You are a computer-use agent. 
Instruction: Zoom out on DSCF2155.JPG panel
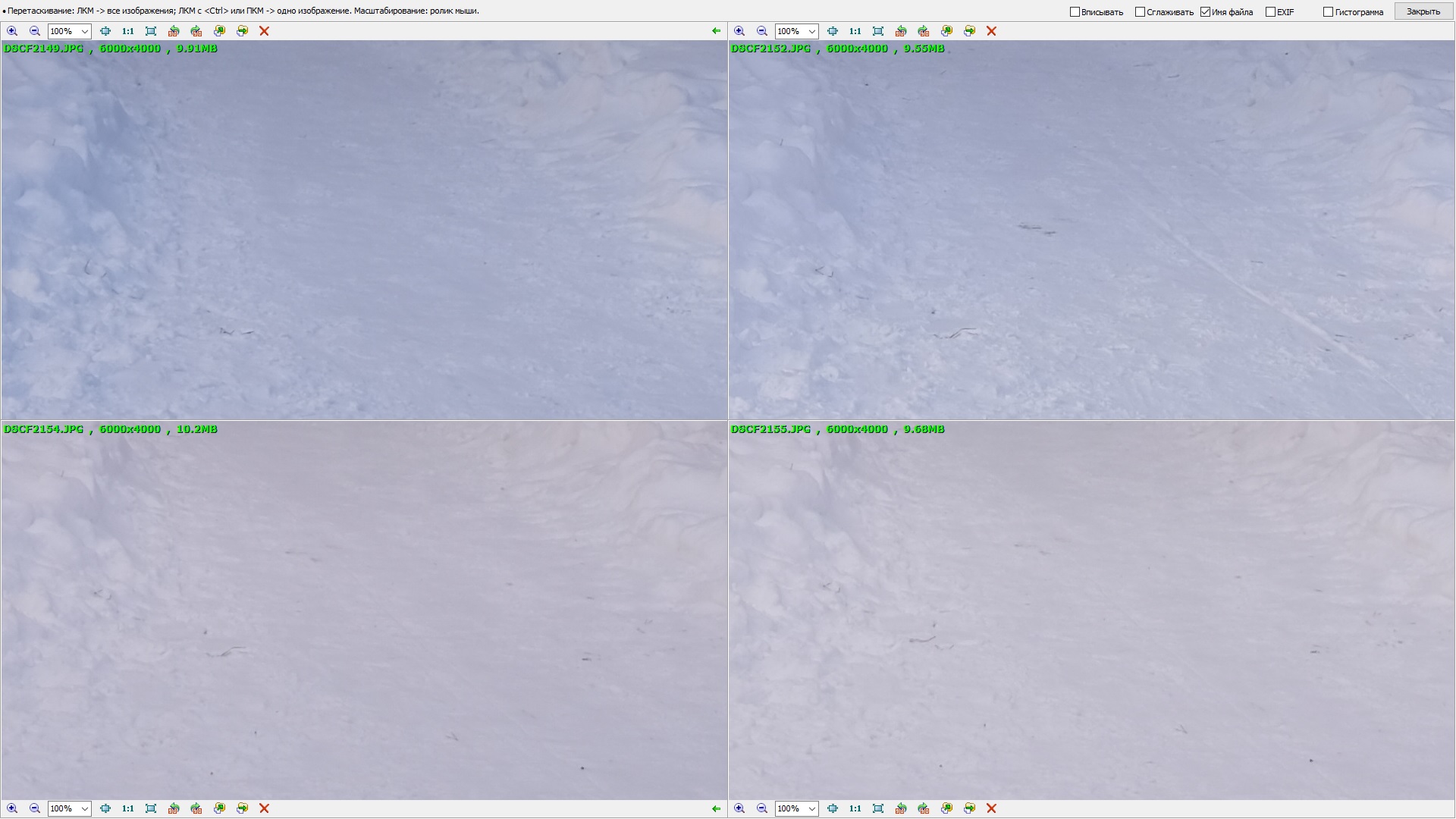[762, 808]
